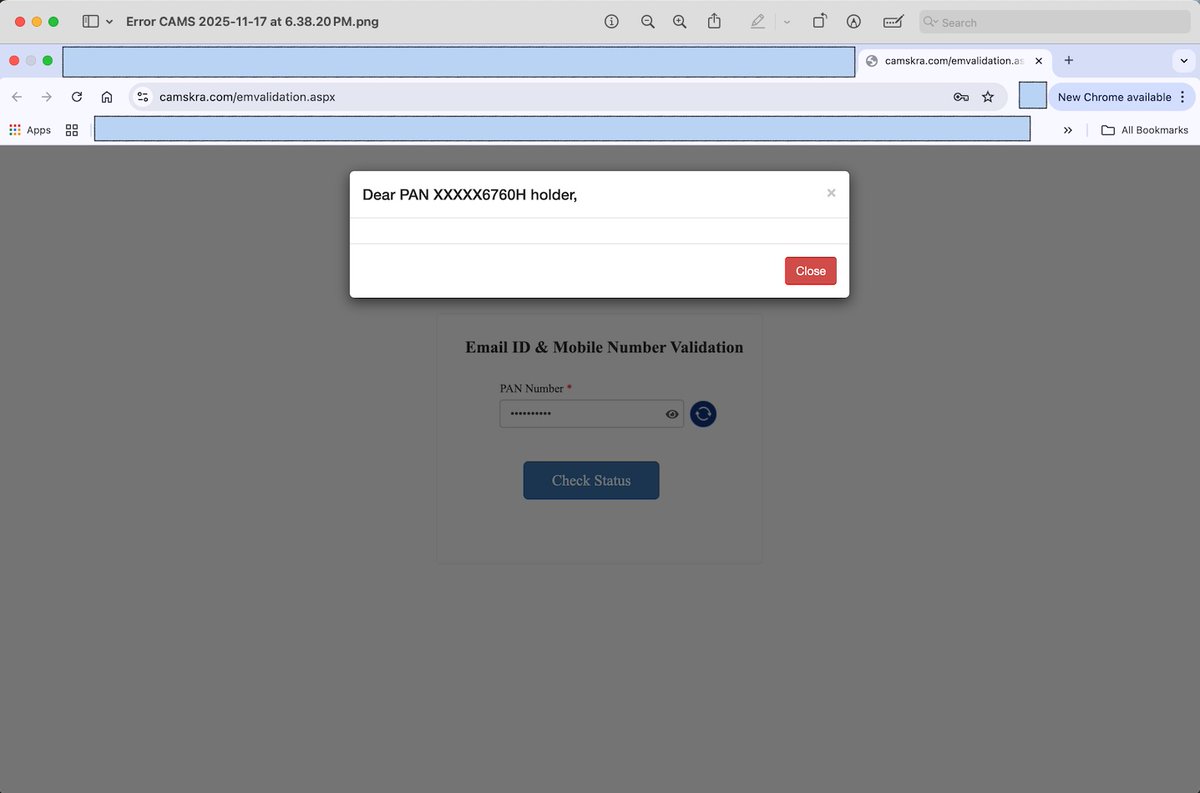Rotate the image in Preview's toolbar
Image resolution: width=1200 pixels, height=793 pixels.
click(821, 21)
